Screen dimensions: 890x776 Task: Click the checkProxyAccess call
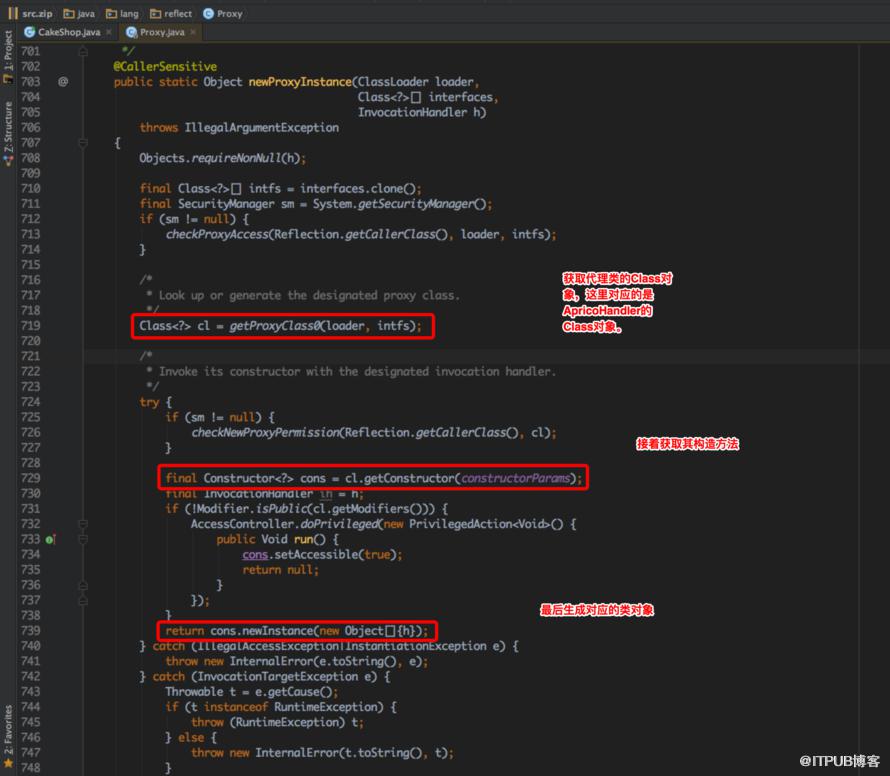217,234
